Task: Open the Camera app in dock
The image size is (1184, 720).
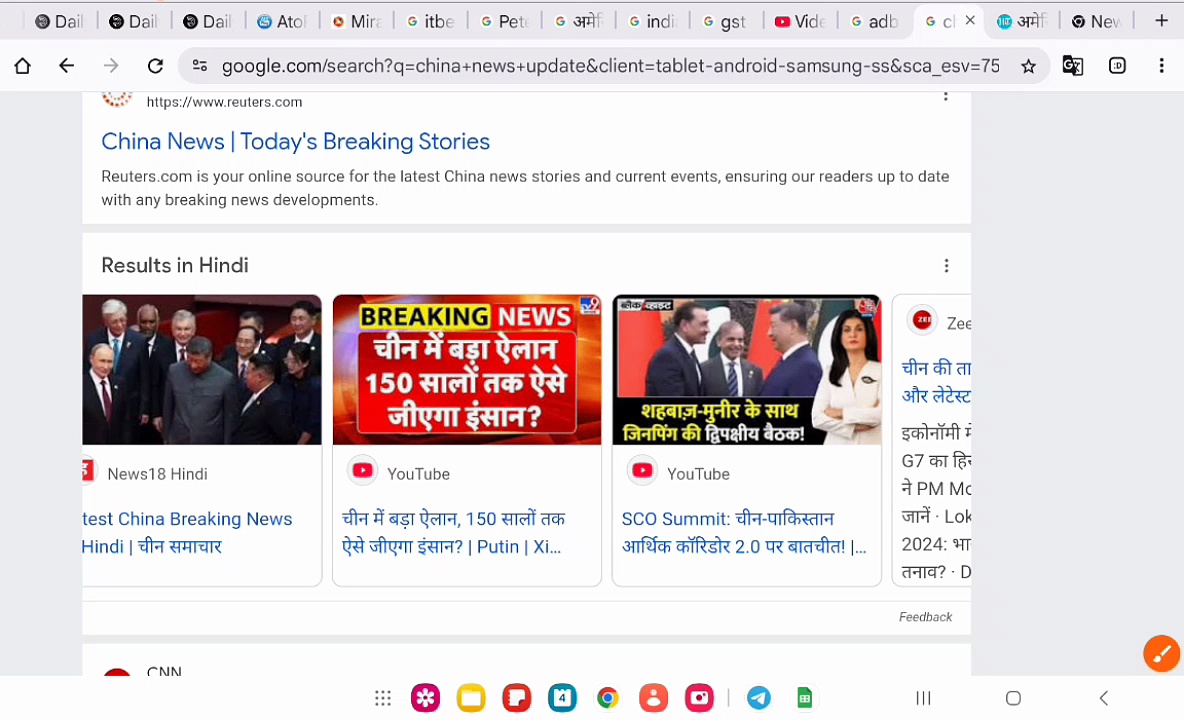Action: coord(699,698)
